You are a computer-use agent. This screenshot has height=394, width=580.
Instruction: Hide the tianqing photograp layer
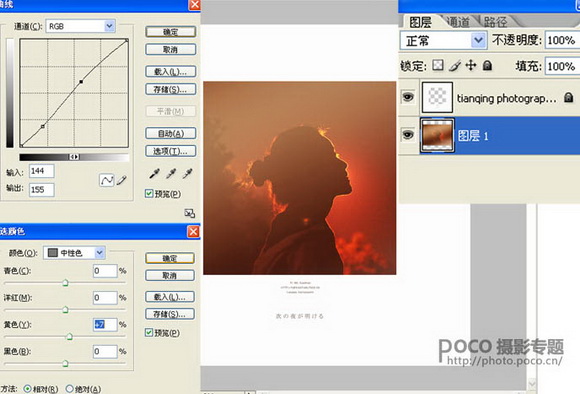coord(408,97)
